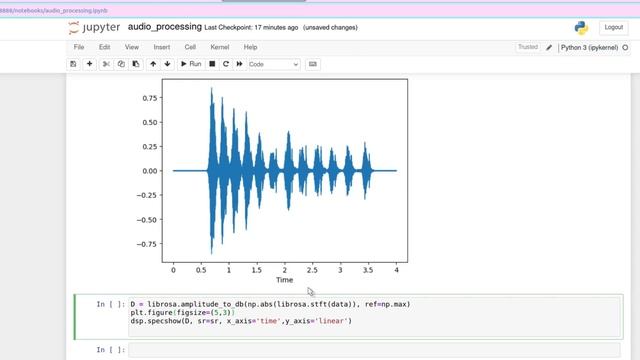Open the View menu
Screen dimensions: 640x360
pos(132,47)
